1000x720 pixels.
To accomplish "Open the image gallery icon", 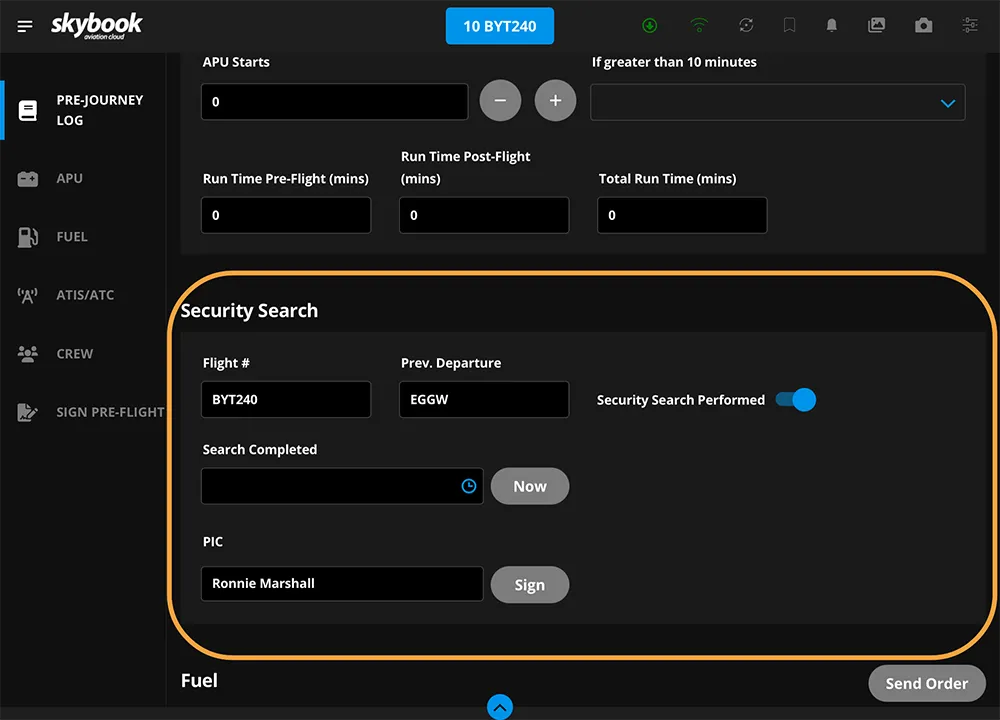I will pos(877,26).
